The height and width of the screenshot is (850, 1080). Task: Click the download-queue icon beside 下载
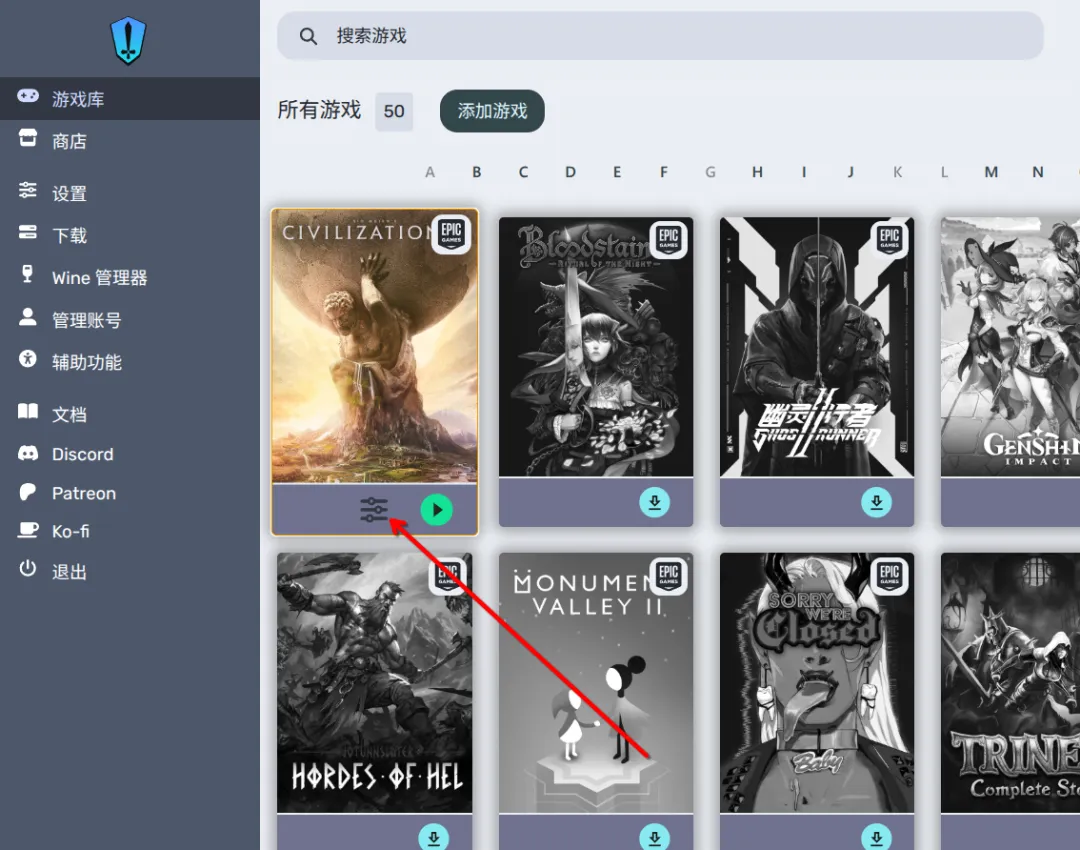pos(28,231)
